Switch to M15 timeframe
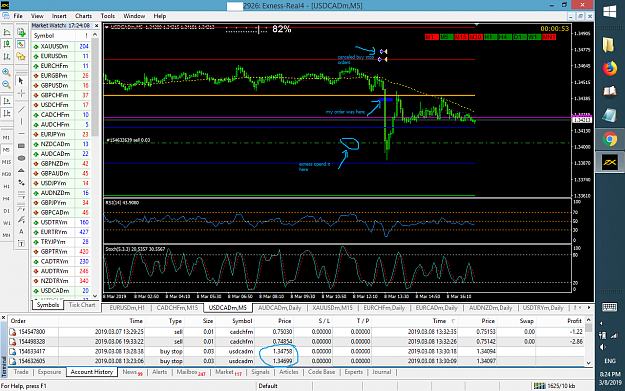This screenshot has width=625, height=391. (6, 162)
